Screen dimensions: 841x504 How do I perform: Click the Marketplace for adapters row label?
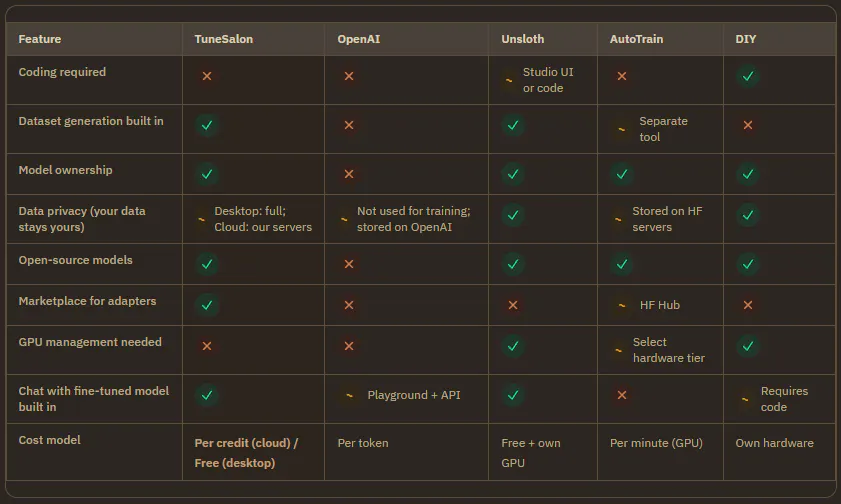(x=87, y=301)
